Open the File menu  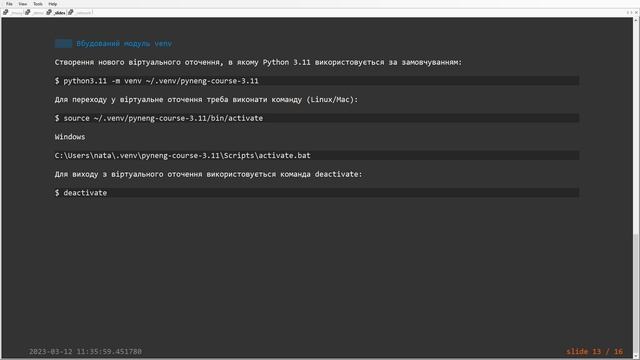pyautogui.click(x=9, y=4)
